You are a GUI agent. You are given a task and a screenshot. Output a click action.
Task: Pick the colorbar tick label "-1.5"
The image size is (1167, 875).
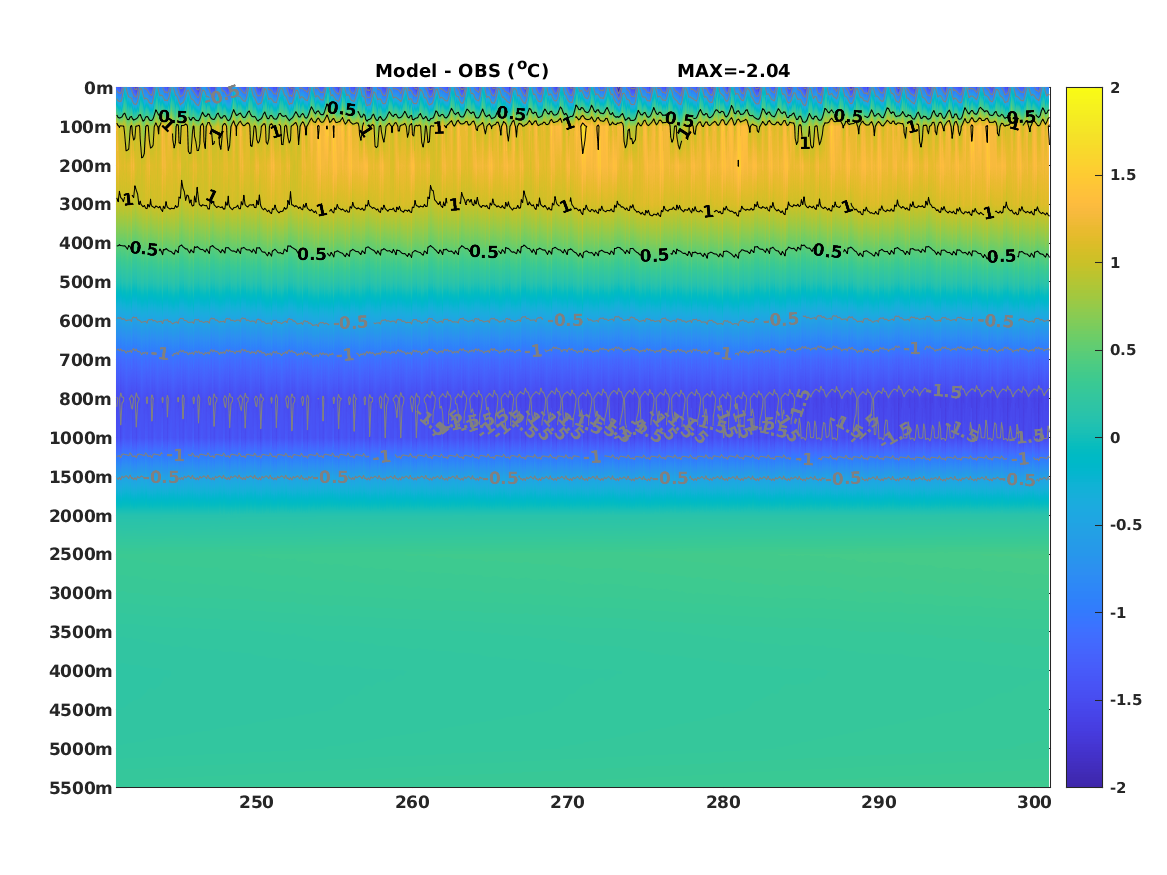tap(1125, 700)
